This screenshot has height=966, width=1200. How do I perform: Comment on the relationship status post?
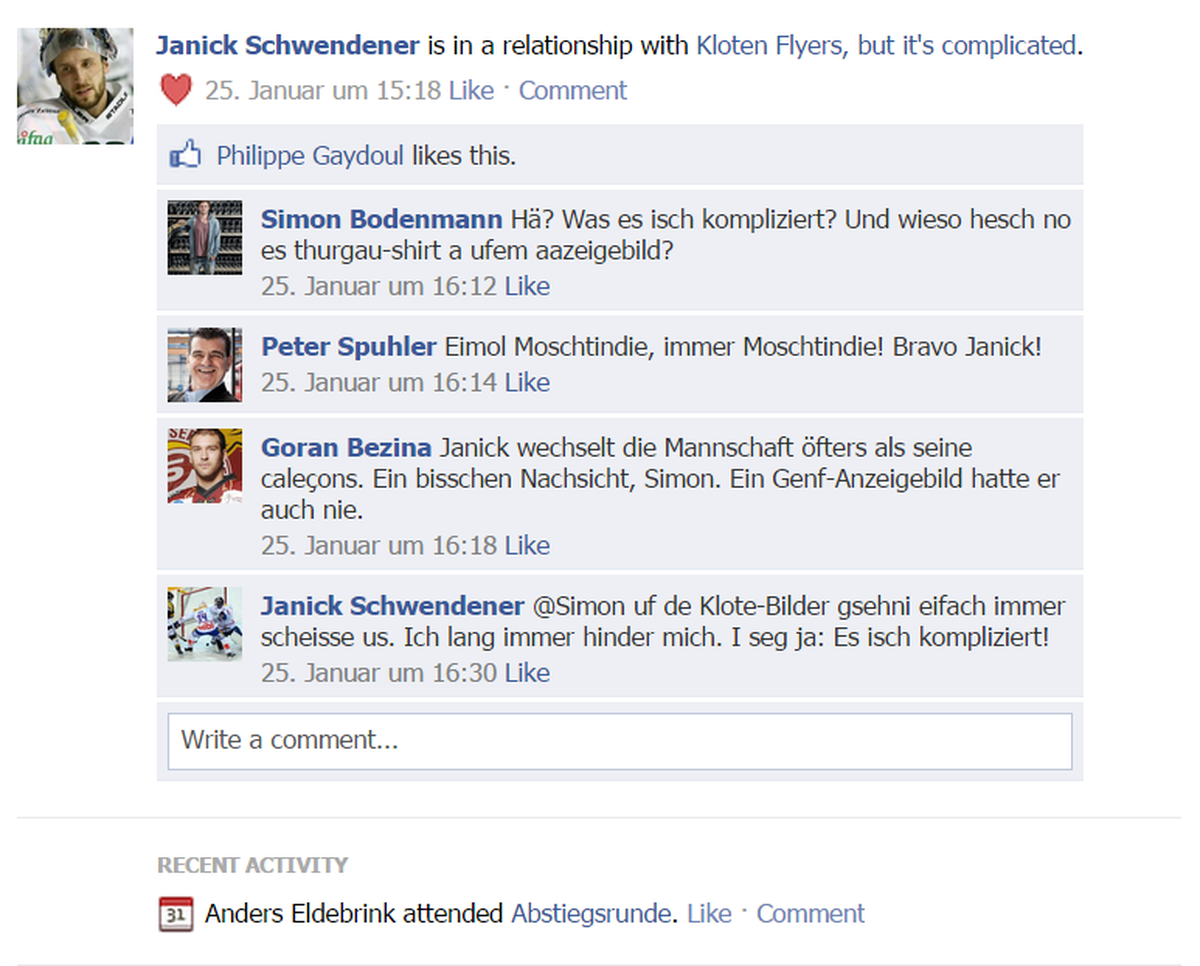pos(573,90)
